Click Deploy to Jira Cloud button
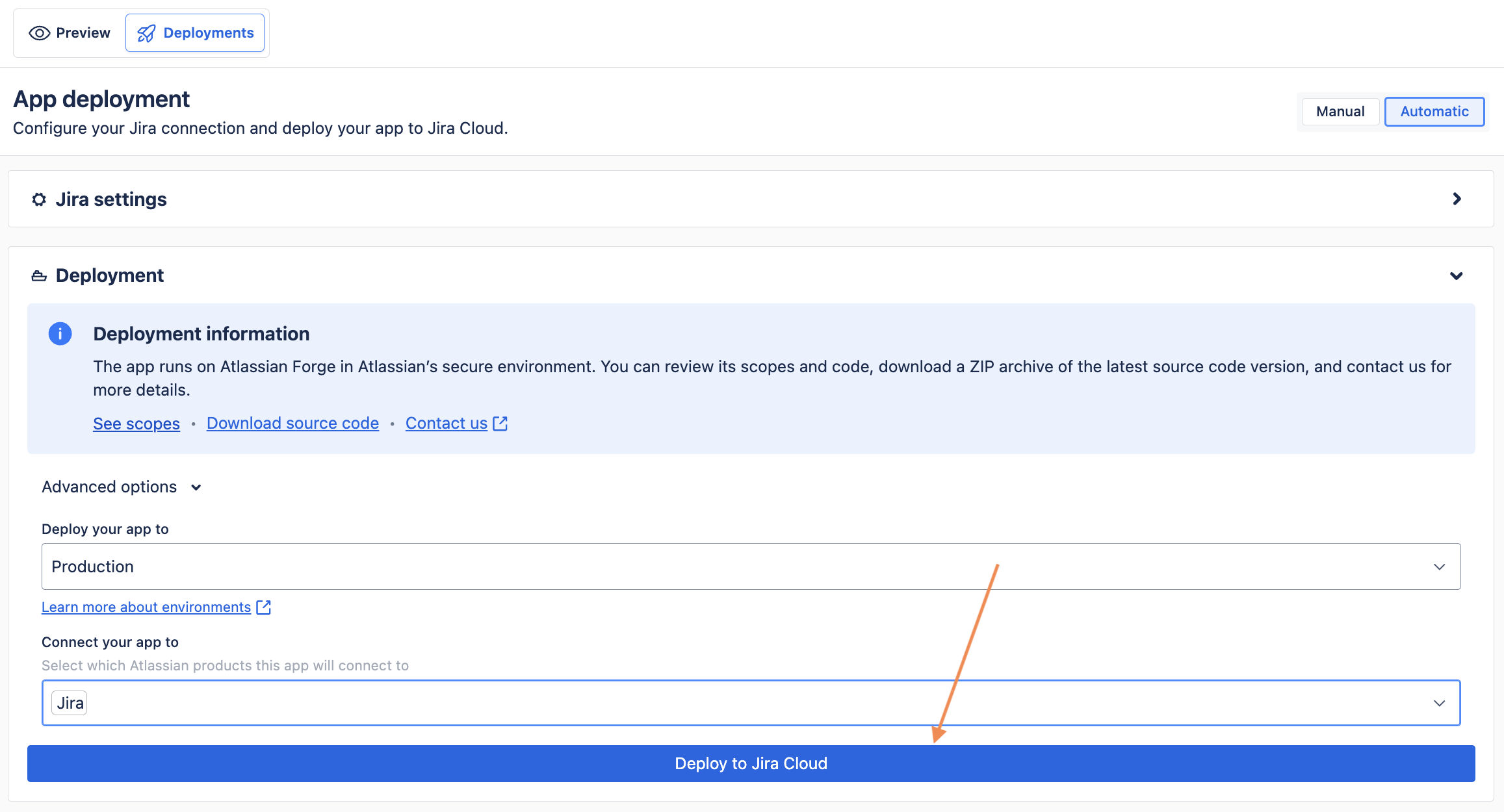The width and height of the screenshot is (1504, 812). coord(751,764)
